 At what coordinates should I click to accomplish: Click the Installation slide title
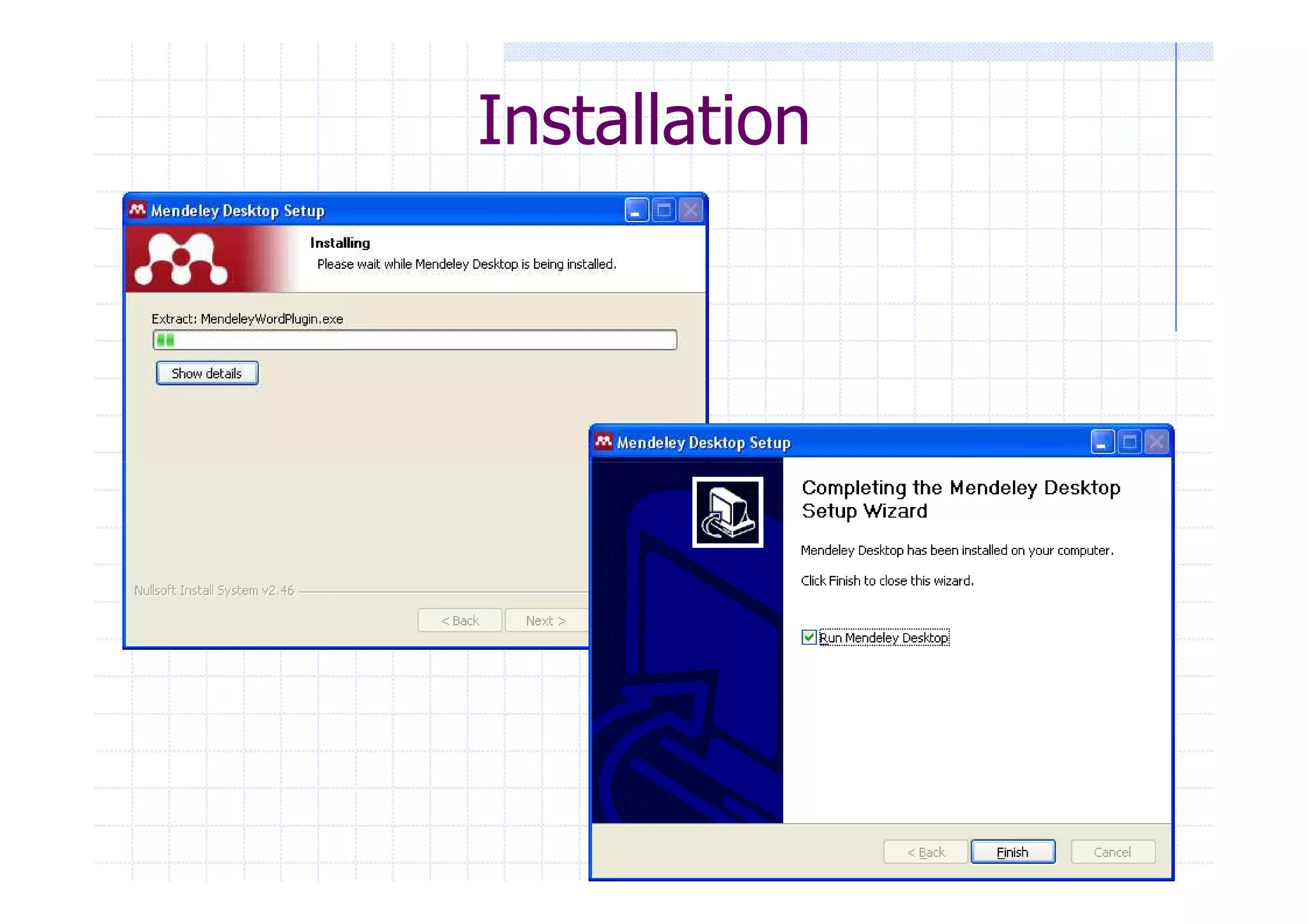coord(643,119)
